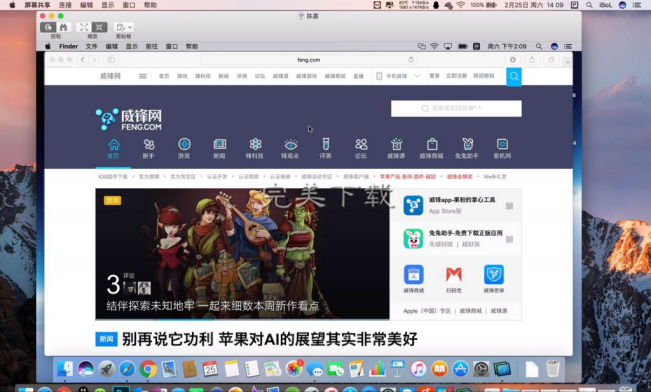Viewport: 651px width, 392px height.
Task: Open remote 前往 menu
Action: [x=152, y=46]
